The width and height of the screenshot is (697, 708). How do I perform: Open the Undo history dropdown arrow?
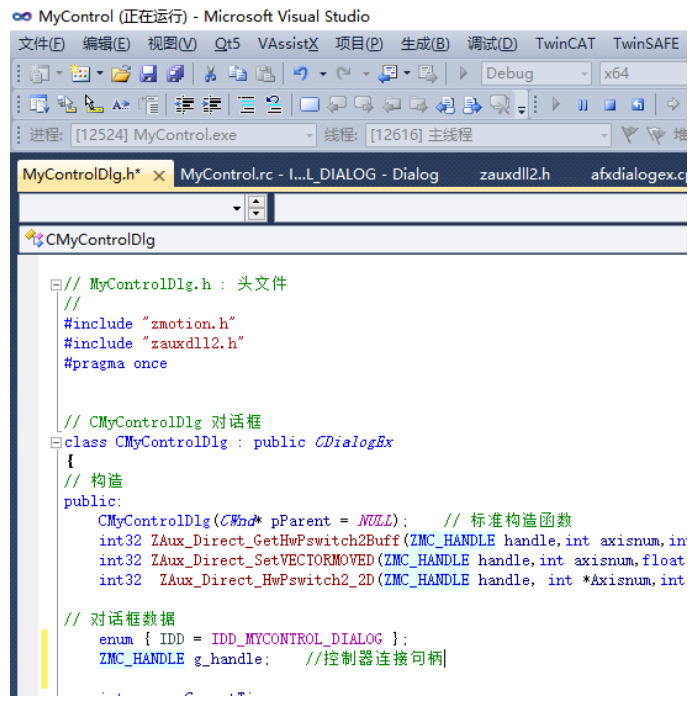pyautogui.click(x=323, y=74)
